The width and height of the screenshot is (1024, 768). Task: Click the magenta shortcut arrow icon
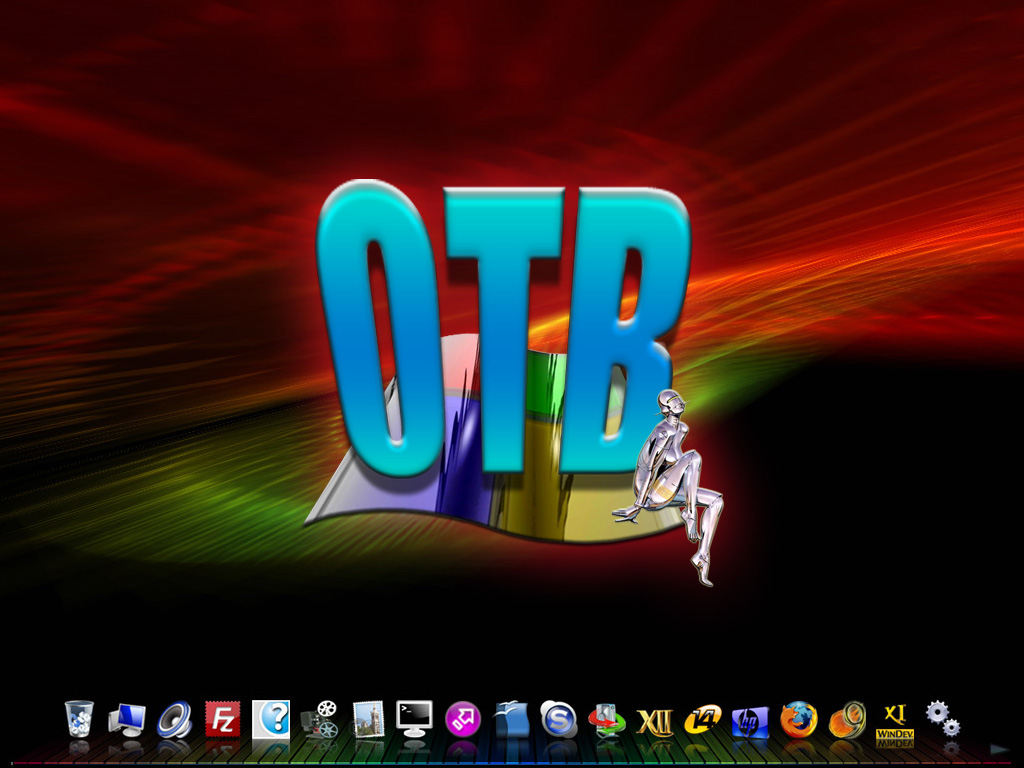click(463, 720)
